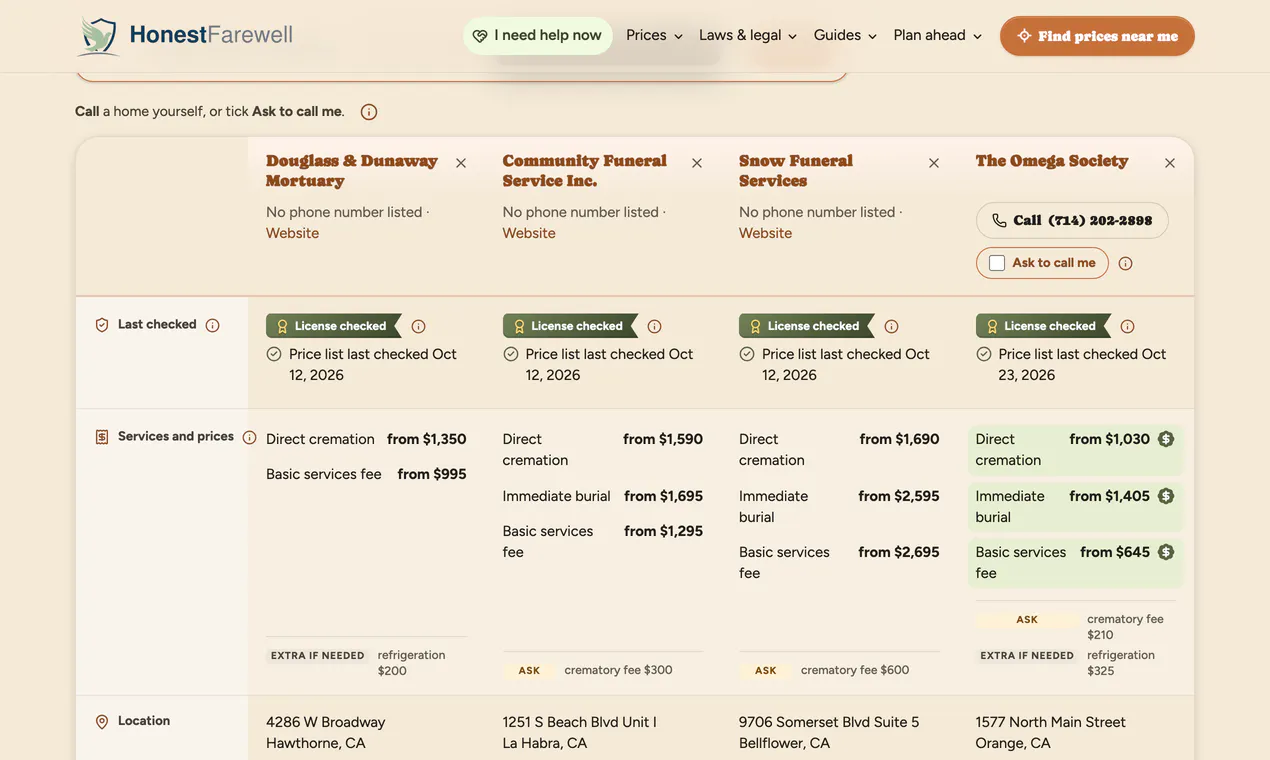
Task: Open info icon beside Omega Ask to call me
Action: pos(1126,263)
